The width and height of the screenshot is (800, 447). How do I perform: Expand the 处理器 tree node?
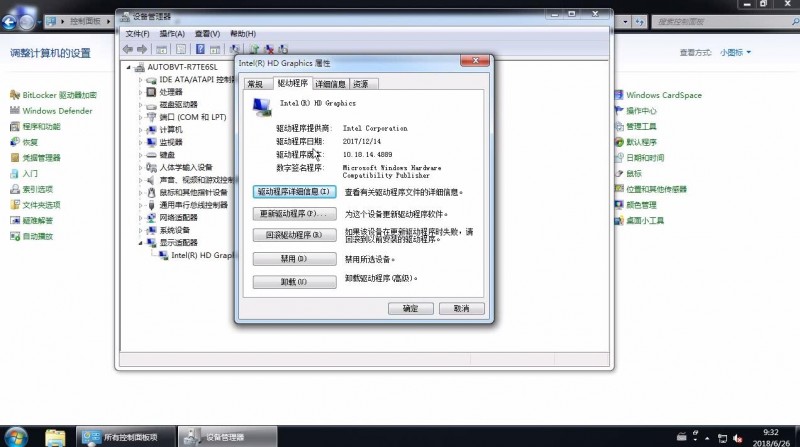tap(140, 92)
